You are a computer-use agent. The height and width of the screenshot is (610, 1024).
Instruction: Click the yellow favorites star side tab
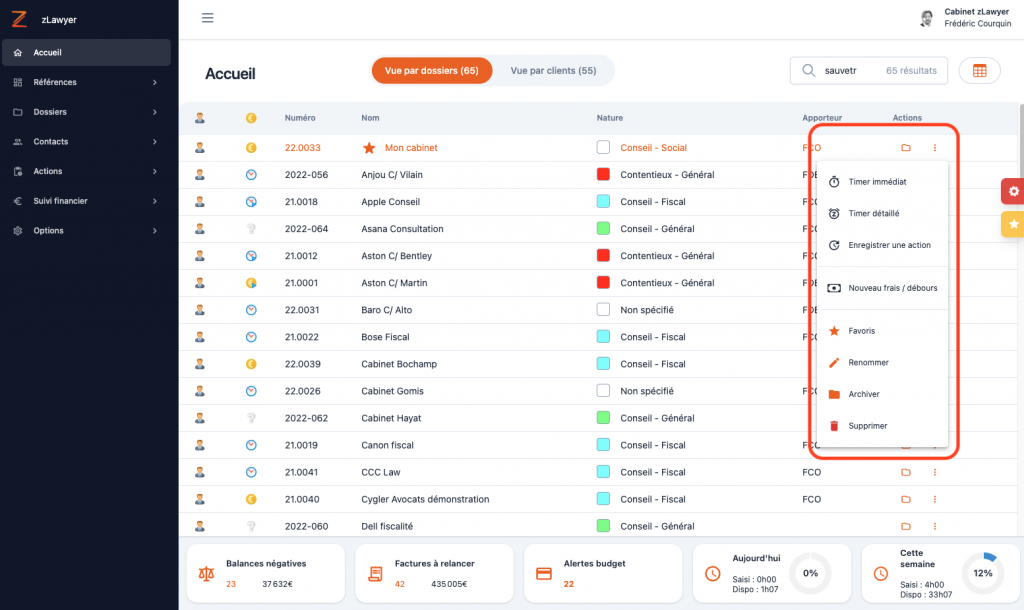1013,224
